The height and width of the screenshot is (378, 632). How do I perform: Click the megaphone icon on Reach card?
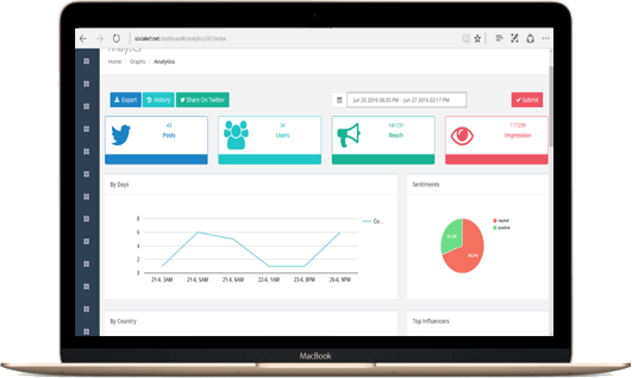pyautogui.click(x=349, y=135)
